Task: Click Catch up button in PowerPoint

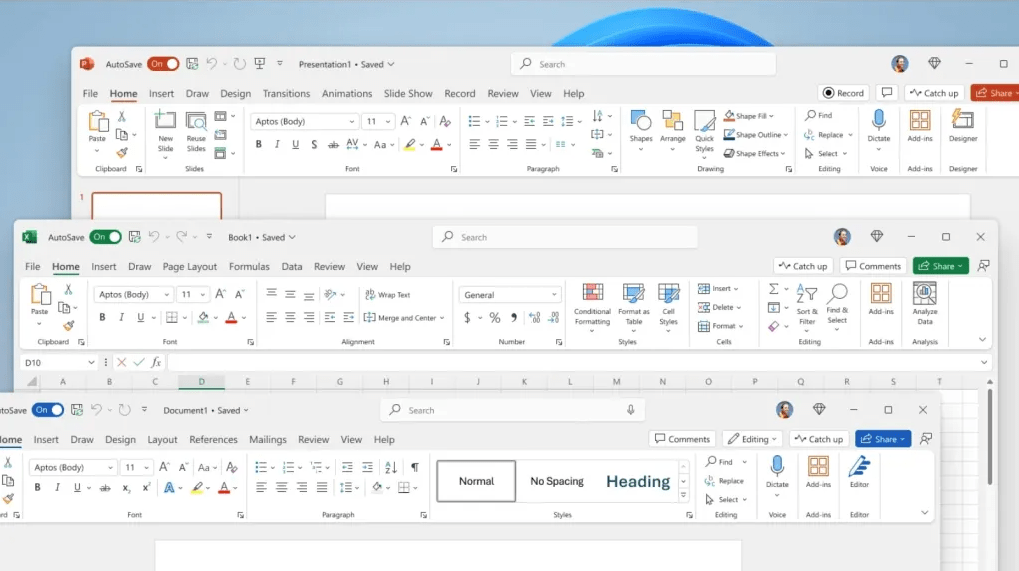Action: [x=933, y=93]
